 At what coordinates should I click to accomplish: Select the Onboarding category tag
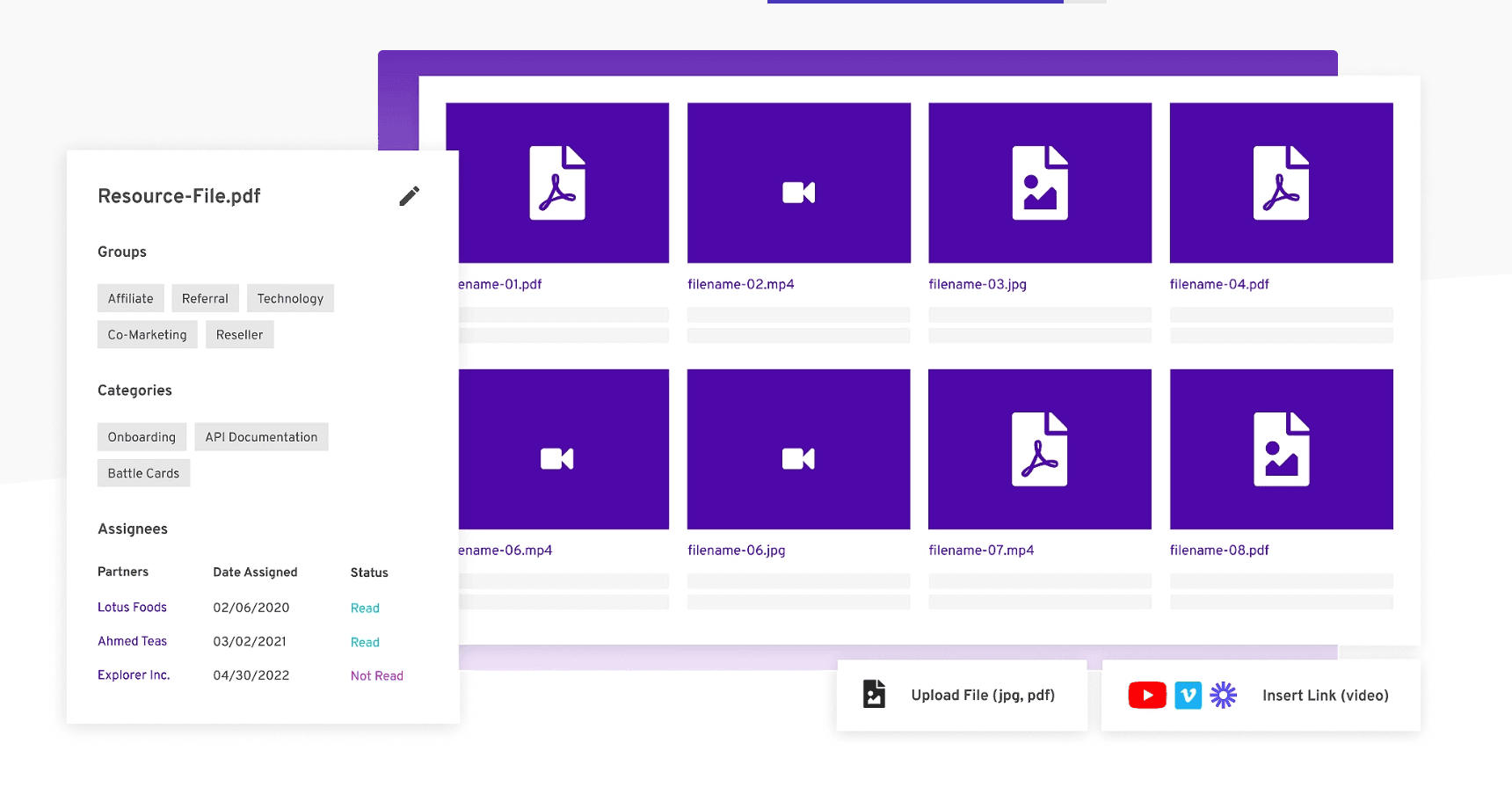(142, 436)
